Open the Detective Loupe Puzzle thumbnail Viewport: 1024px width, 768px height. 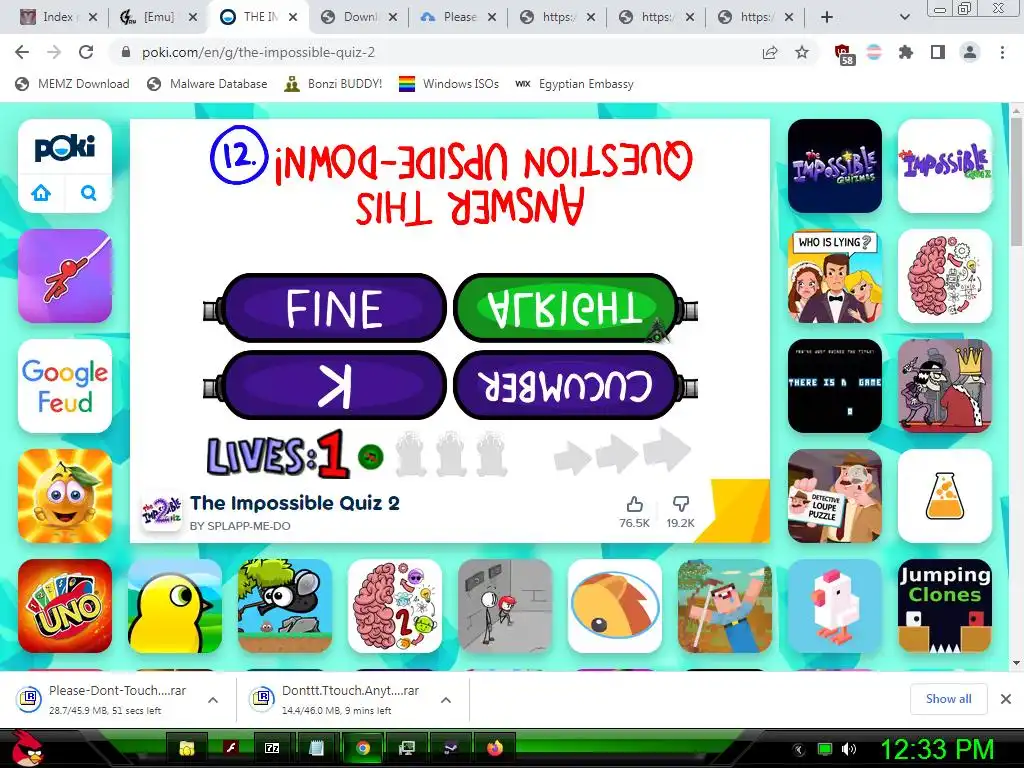click(835, 496)
